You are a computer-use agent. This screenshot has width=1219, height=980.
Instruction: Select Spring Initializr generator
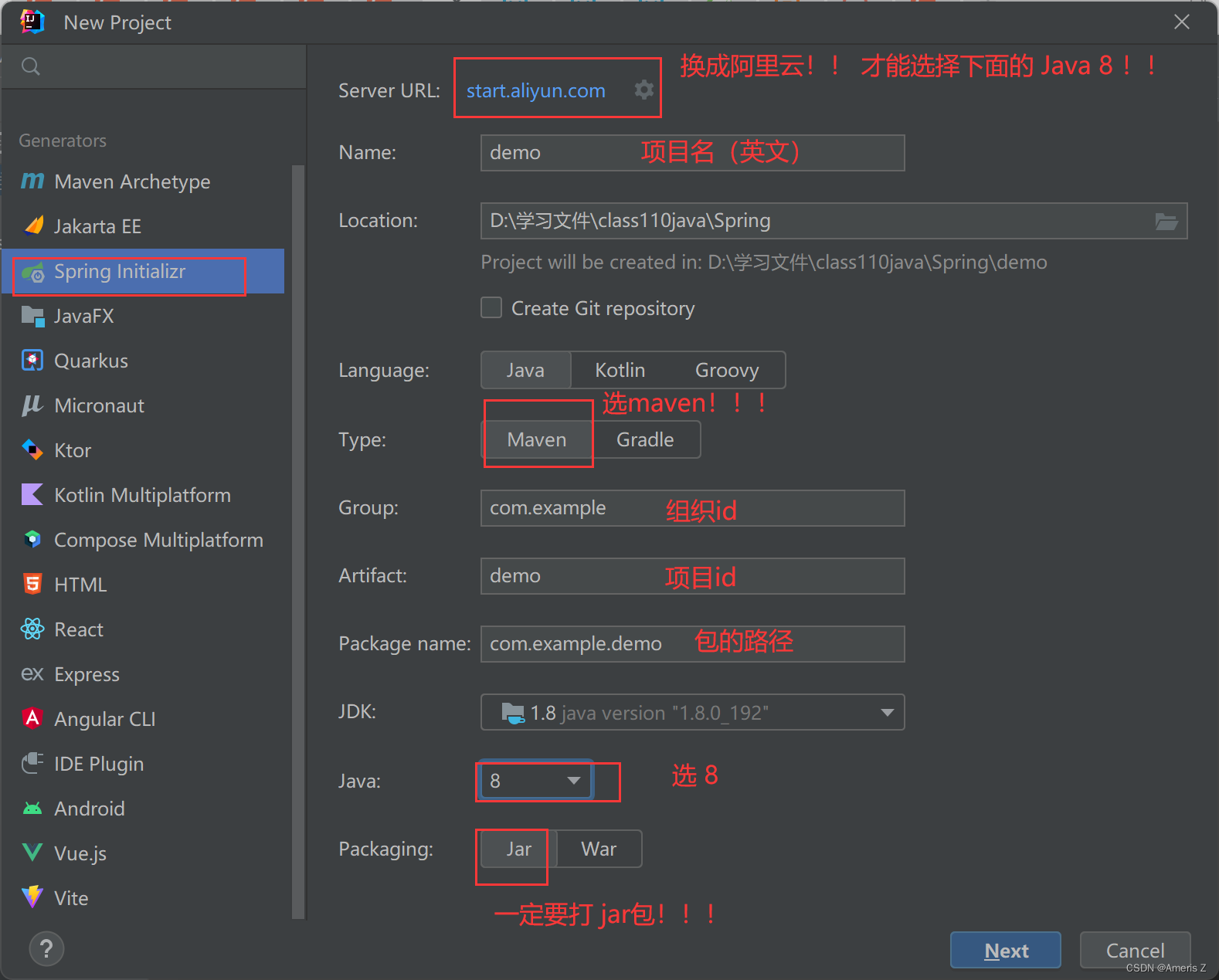143,271
